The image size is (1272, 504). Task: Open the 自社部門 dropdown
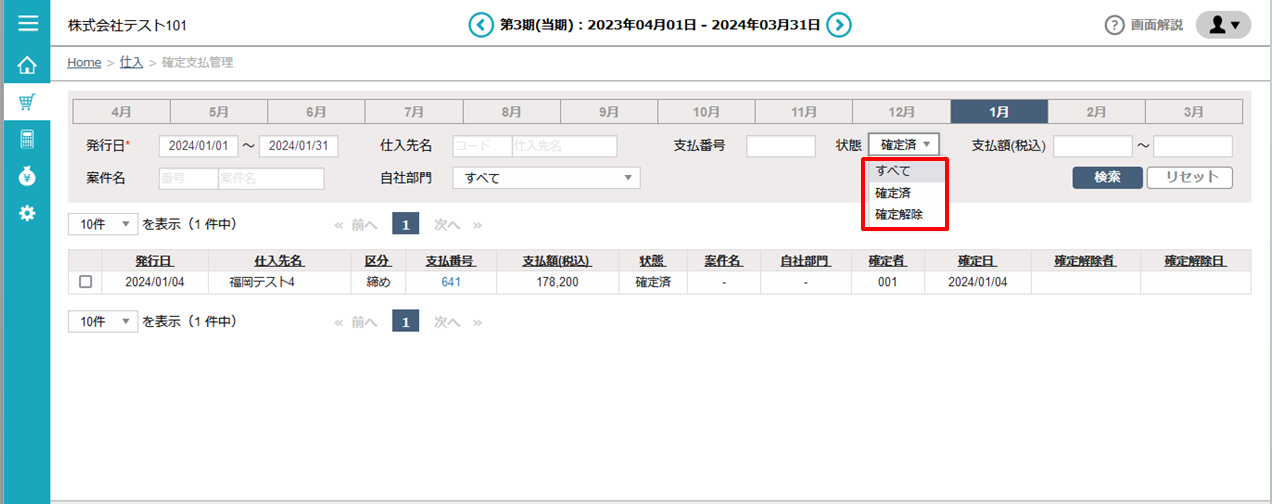pos(546,178)
